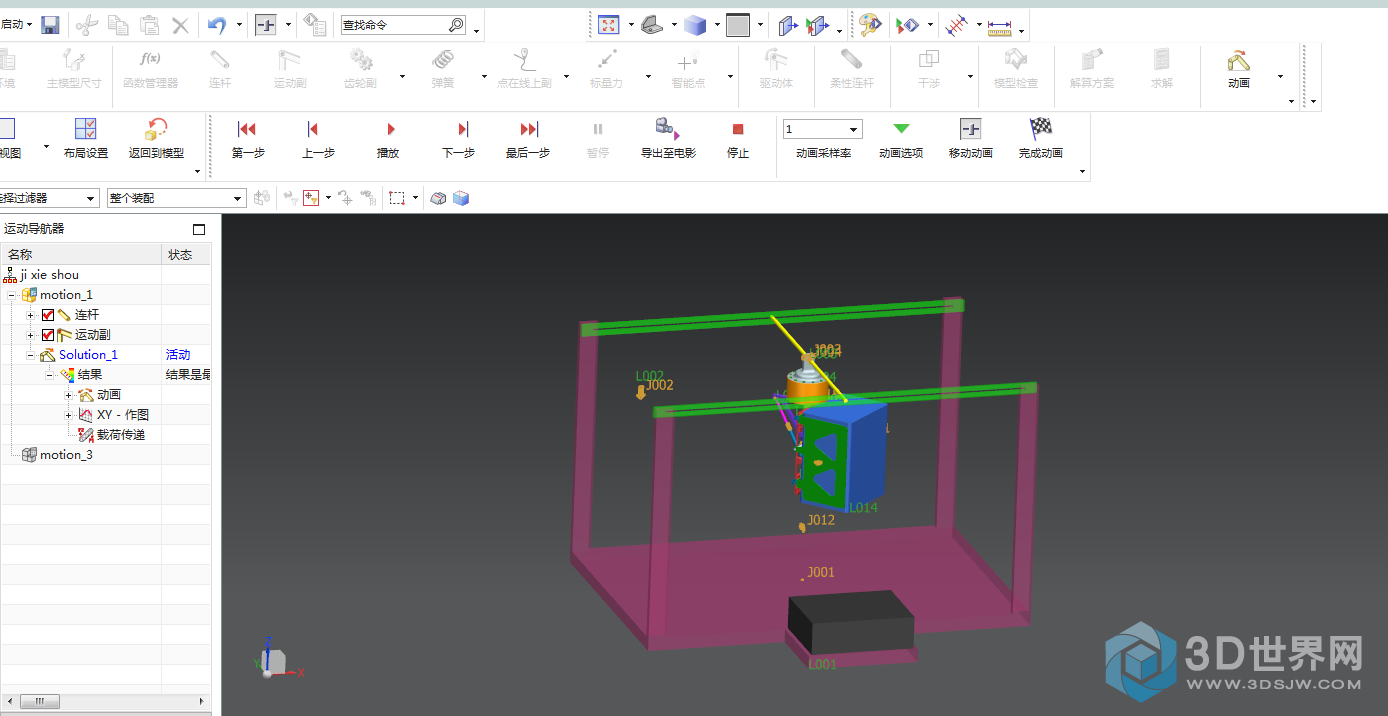Image resolution: width=1388 pixels, height=716 pixels.
Task: Open the 动画 animation ribbon button
Action: pyautogui.click(x=1239, y=68)
